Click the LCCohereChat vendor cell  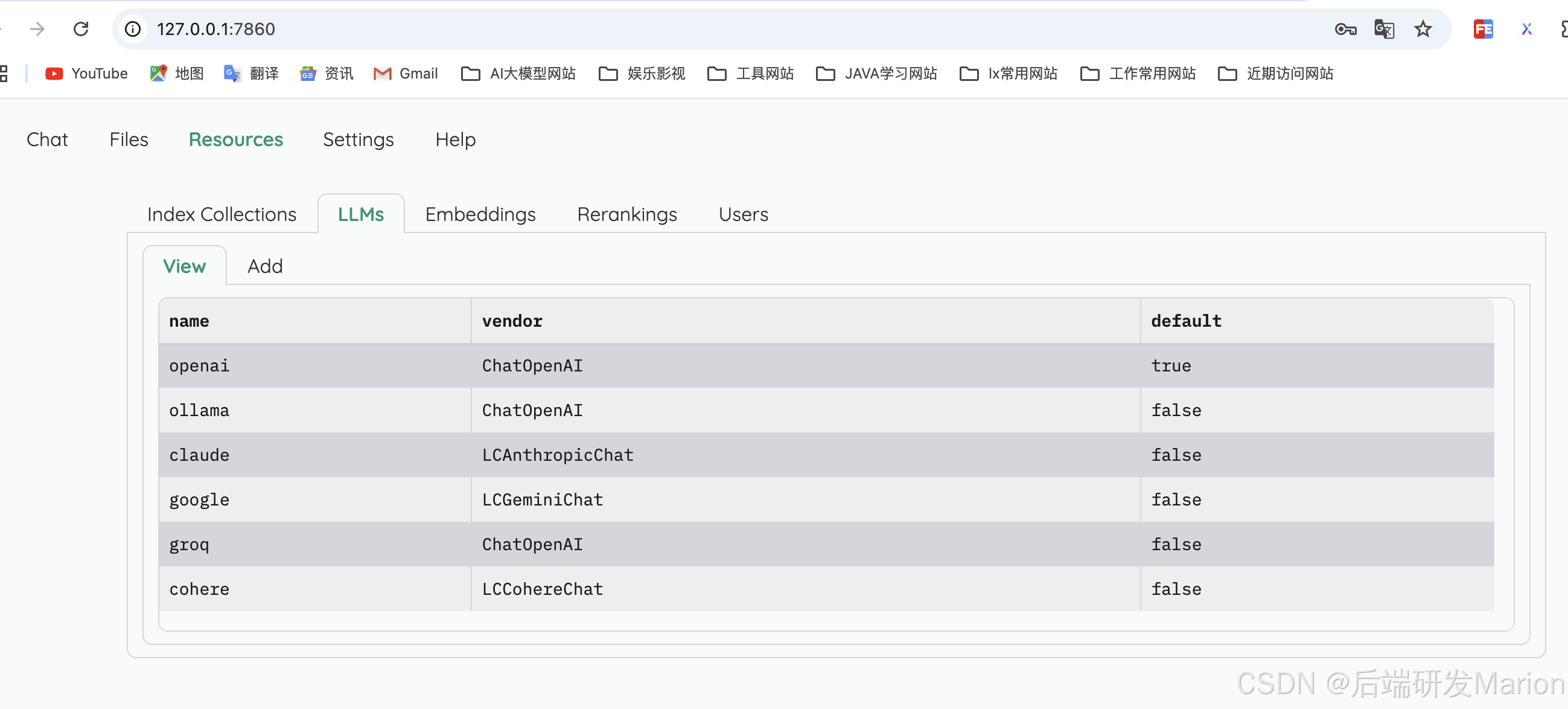pos(805,589)
